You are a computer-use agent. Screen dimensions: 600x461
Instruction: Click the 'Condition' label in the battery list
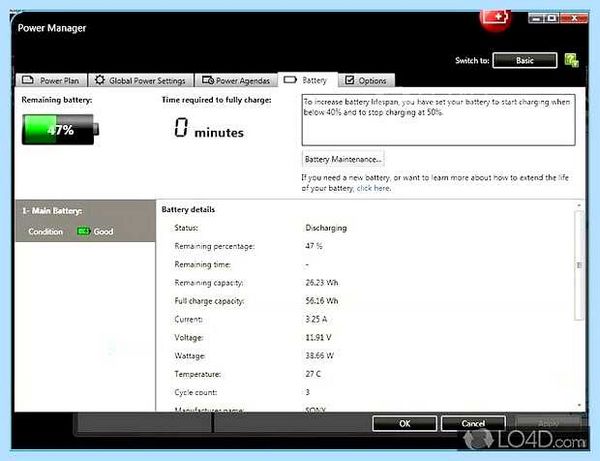(x=46, y=232)
